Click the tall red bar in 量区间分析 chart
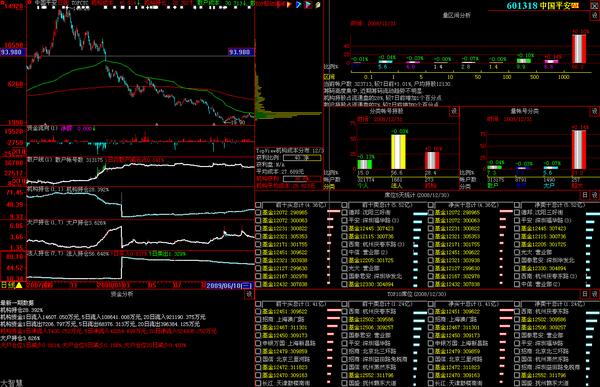This screenshot has height=387, width=600. coord(579,49)
